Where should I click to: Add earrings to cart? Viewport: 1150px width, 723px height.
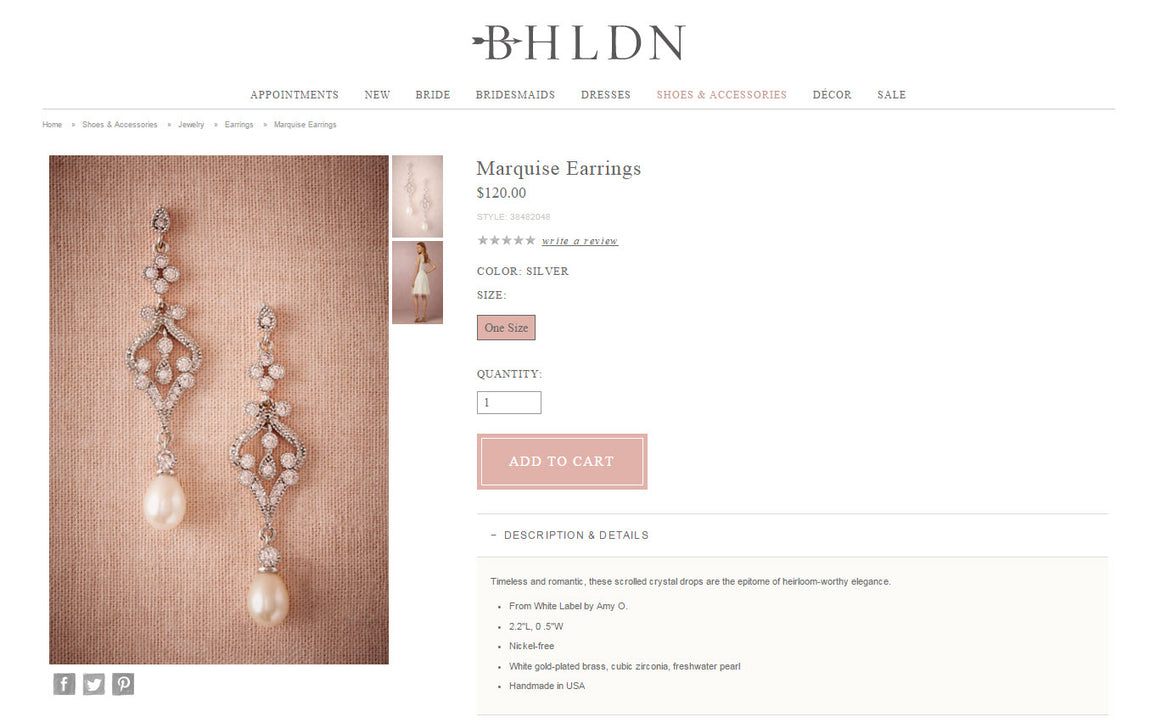click(x=562, y=461)
